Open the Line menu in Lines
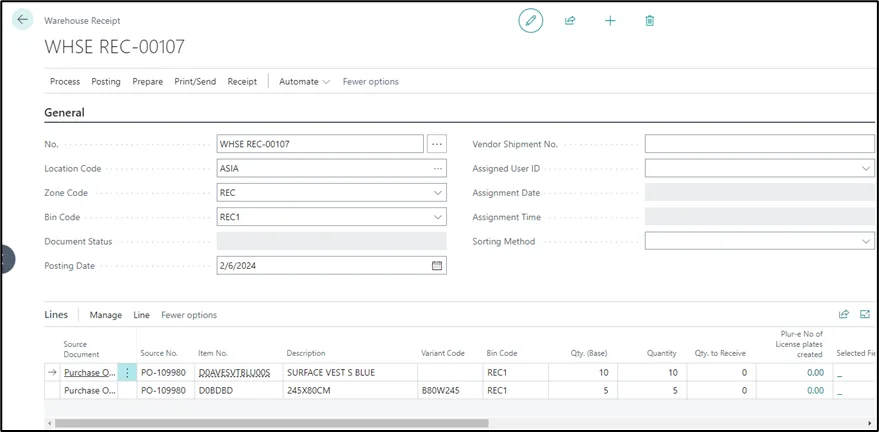Image resolution: width=879 pixels, height=432 pixels. click(141, 315)
